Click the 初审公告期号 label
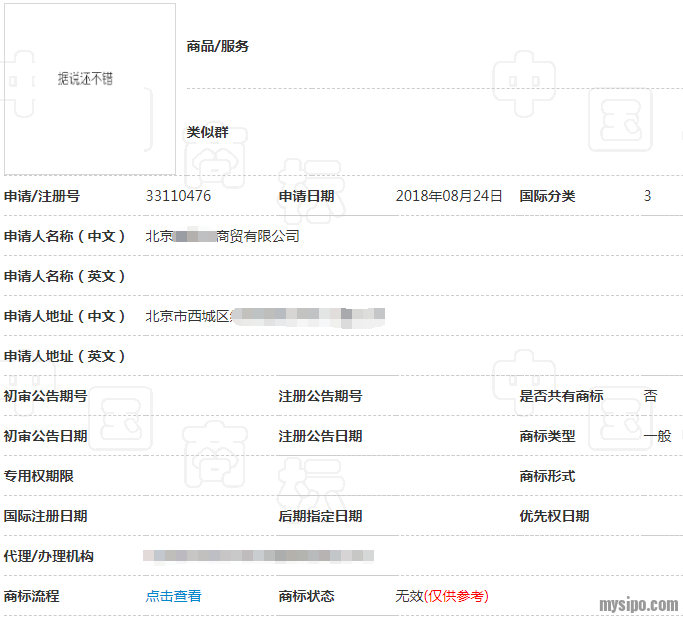This screenshot has width=683, height=618. 46,396
